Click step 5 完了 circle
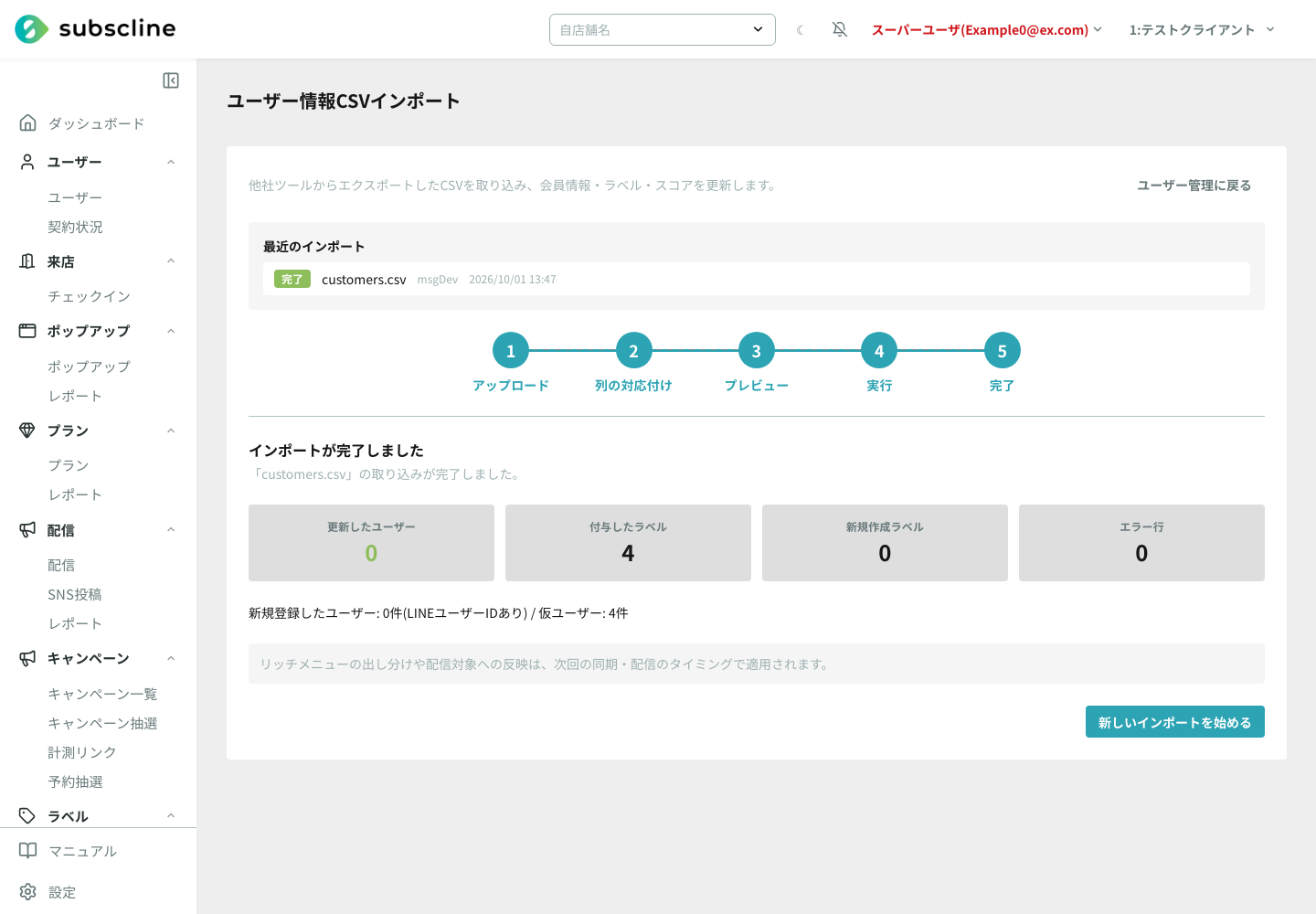Viewport: 1316px width, 914px height. tap(1002, 351)
